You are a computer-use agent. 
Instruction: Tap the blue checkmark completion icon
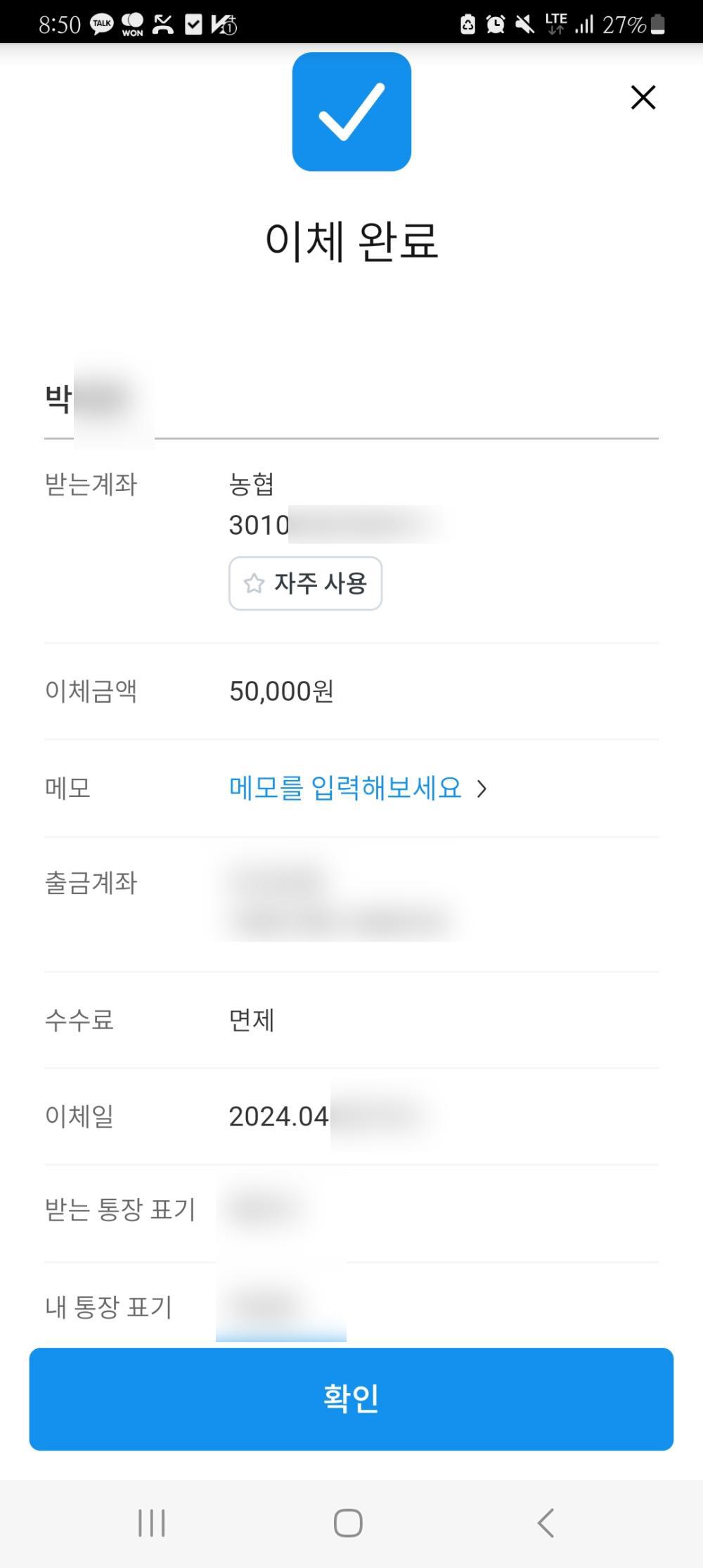351,112
